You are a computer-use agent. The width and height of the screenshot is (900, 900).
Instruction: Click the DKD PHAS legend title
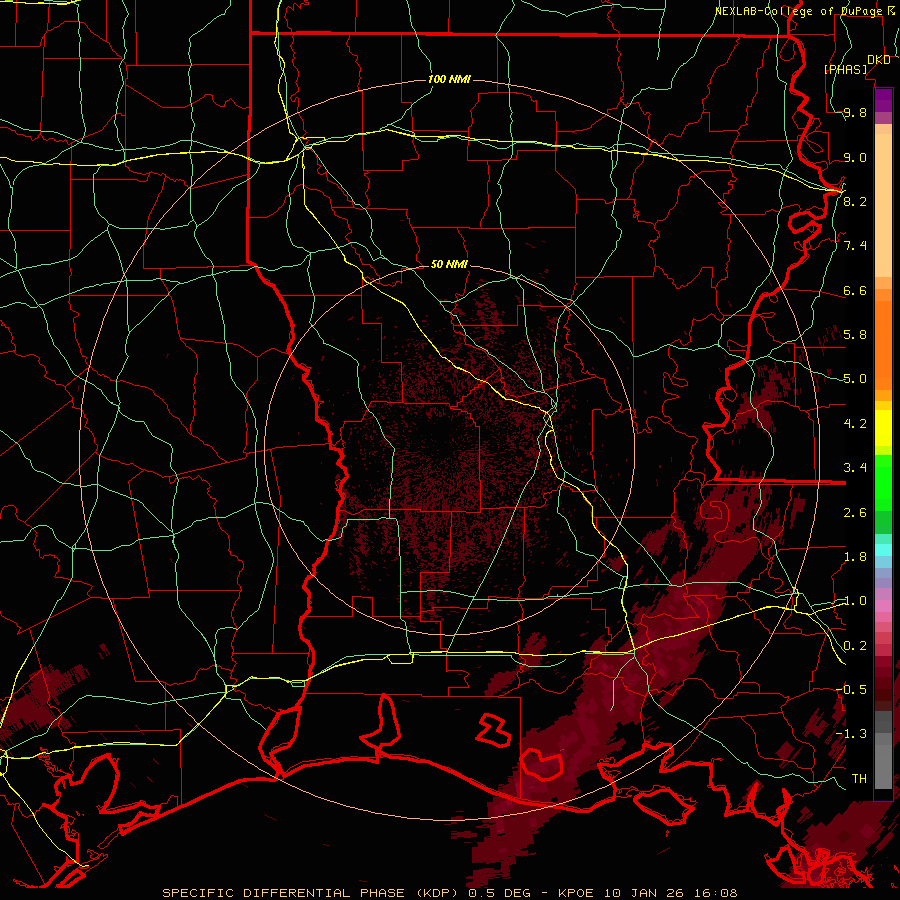[x=856, y=64]
